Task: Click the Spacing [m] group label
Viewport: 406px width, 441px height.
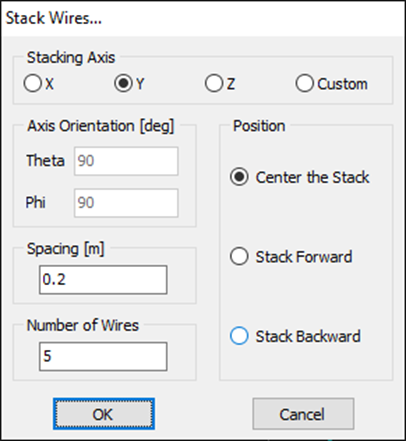Action: (66, 249)
